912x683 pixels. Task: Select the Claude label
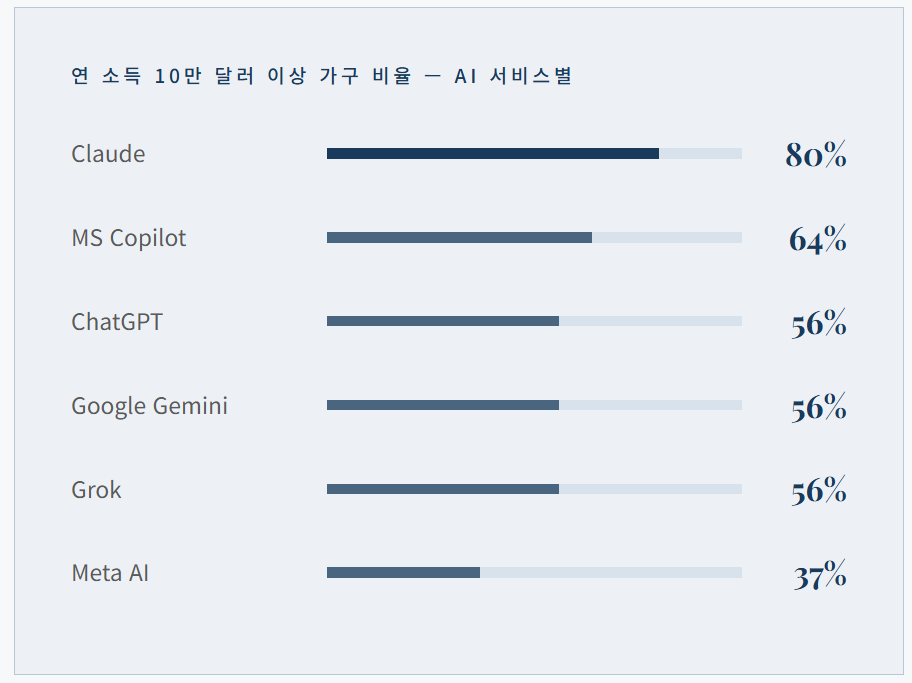(x=108, y=154)
